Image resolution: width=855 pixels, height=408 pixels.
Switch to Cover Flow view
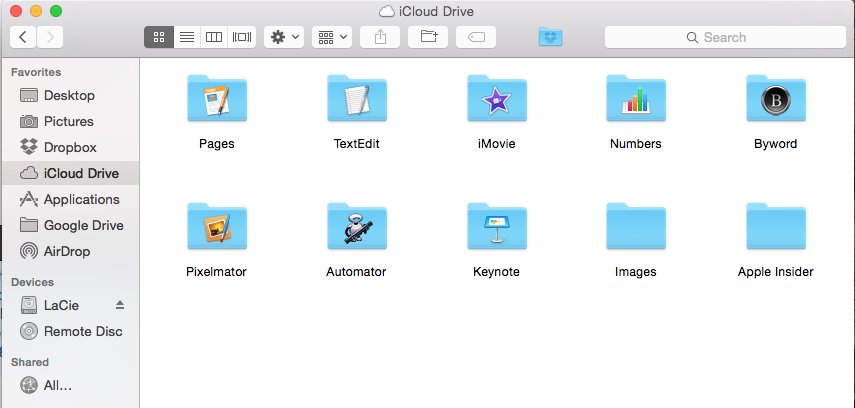click(x=242, y=37)
